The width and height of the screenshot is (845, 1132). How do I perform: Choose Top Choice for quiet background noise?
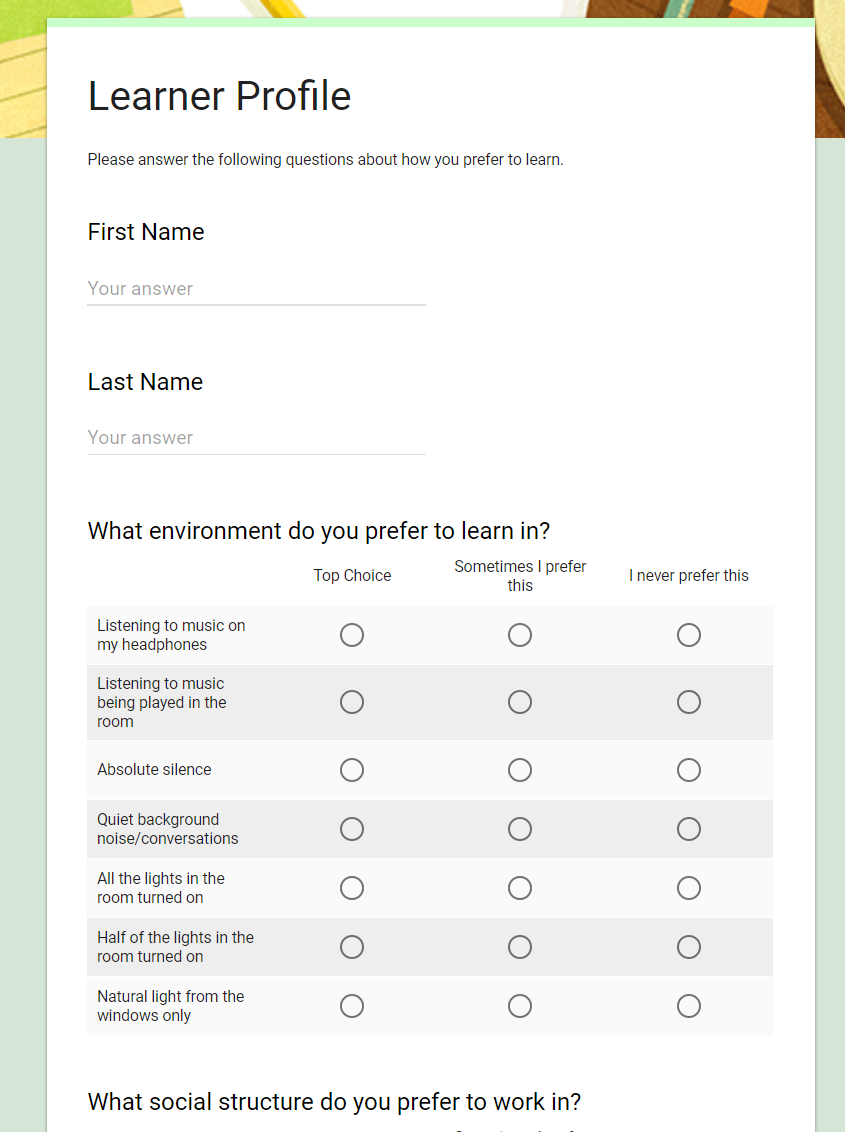(x=352, y=829)
